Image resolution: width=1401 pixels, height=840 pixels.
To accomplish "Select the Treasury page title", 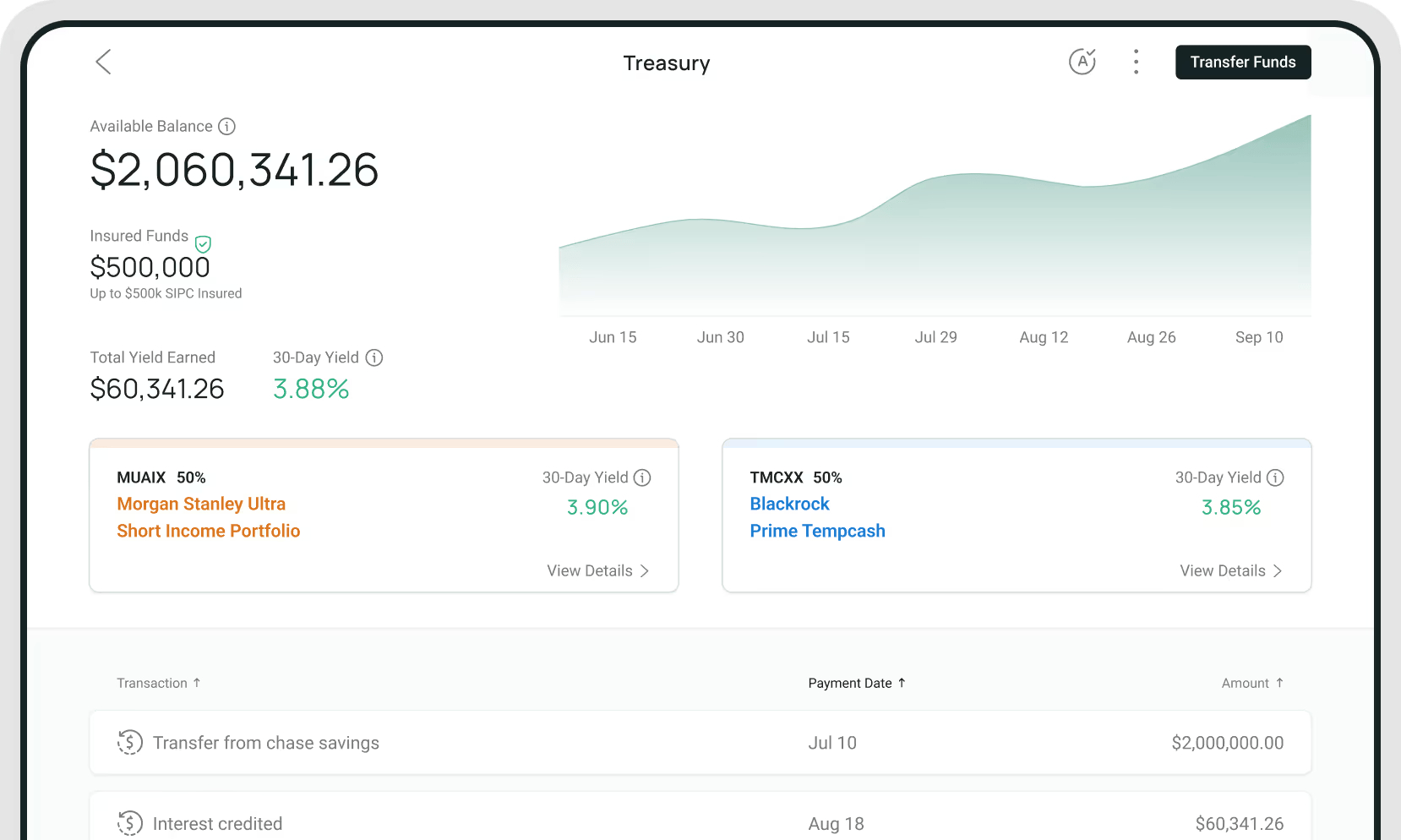I will tap(666, 63).
